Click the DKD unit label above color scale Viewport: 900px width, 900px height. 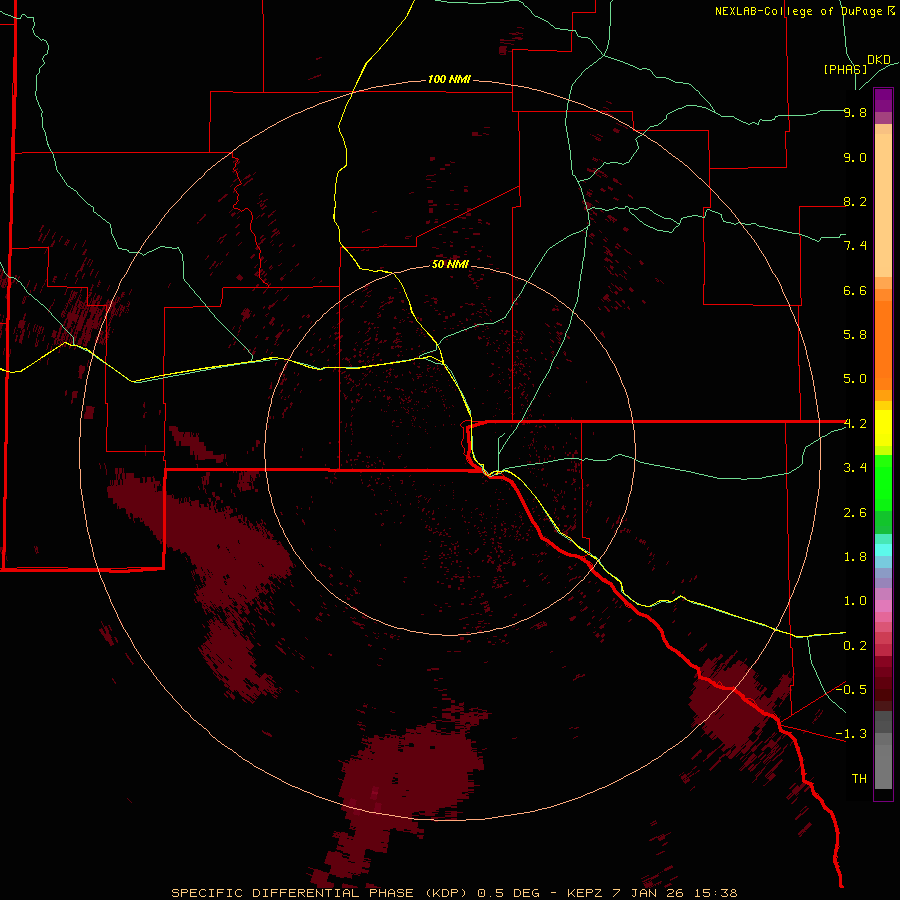click(879, 60)
